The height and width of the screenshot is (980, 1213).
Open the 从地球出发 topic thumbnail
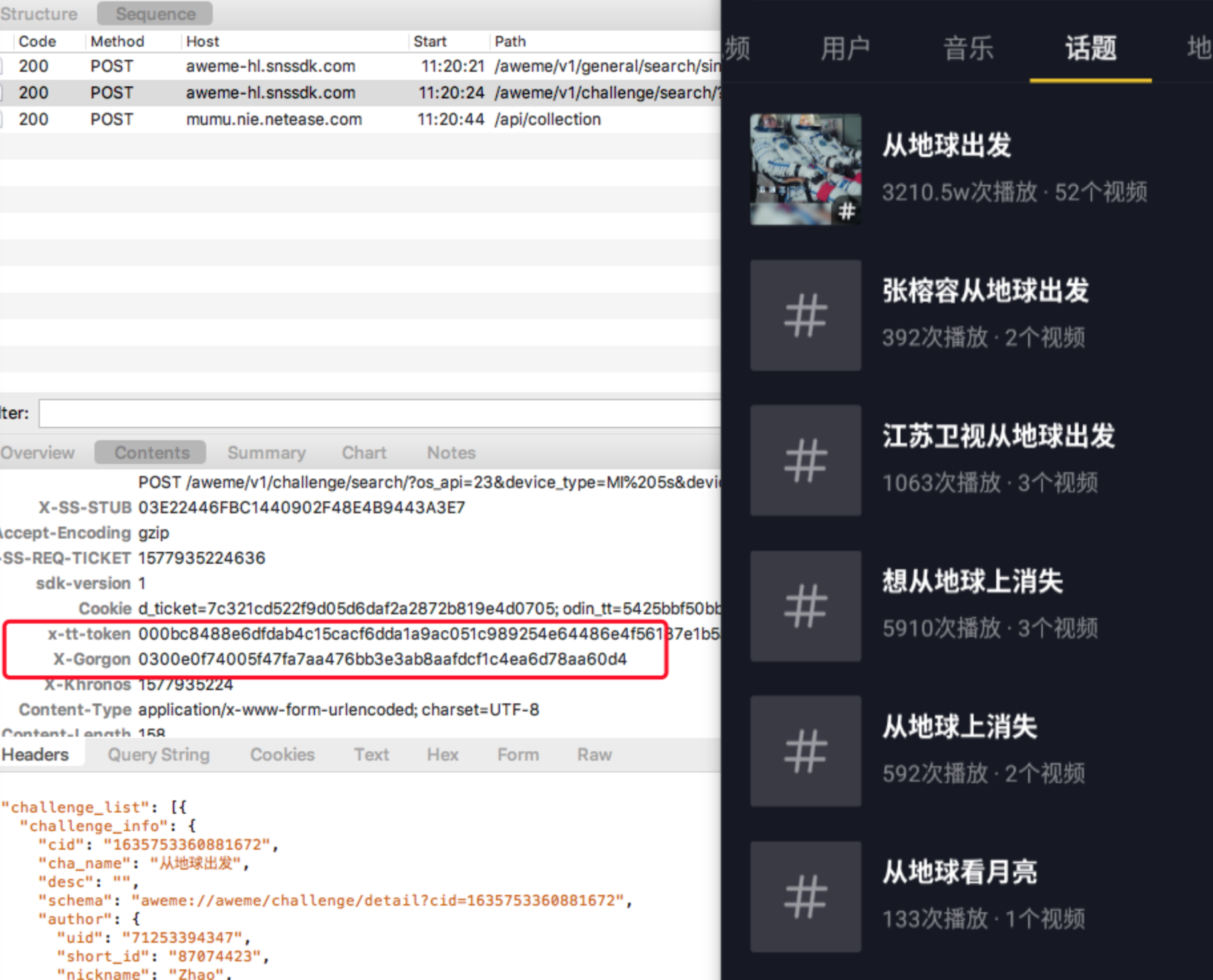coord(805,170)
